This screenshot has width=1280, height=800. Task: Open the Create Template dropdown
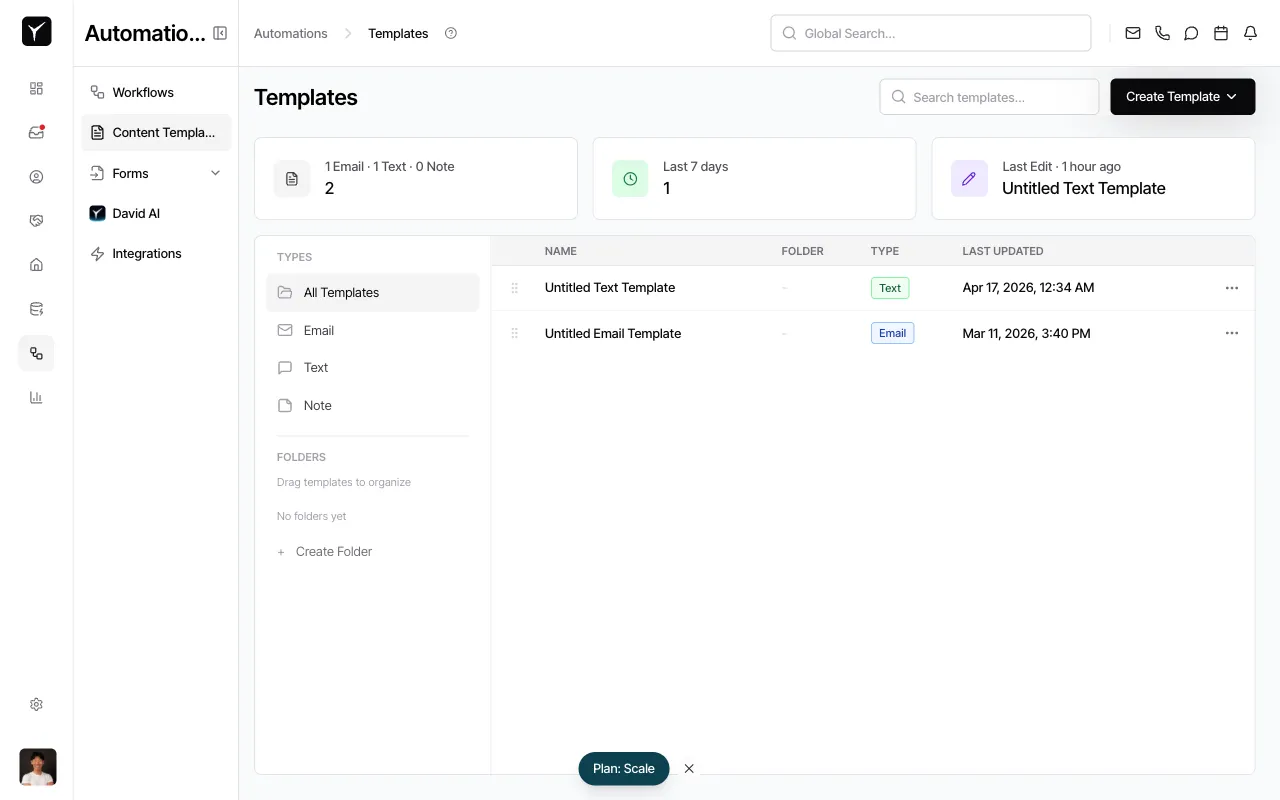click(x=1182, y=96)
